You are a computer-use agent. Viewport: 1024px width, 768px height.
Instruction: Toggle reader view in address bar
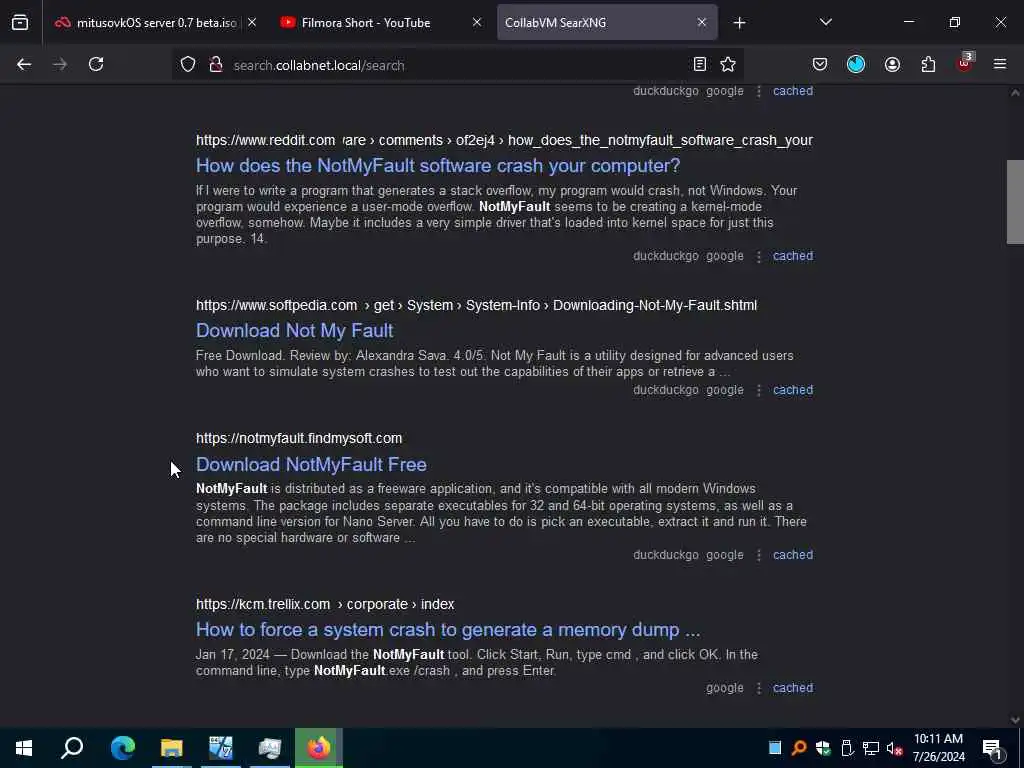tap(699, 64)
